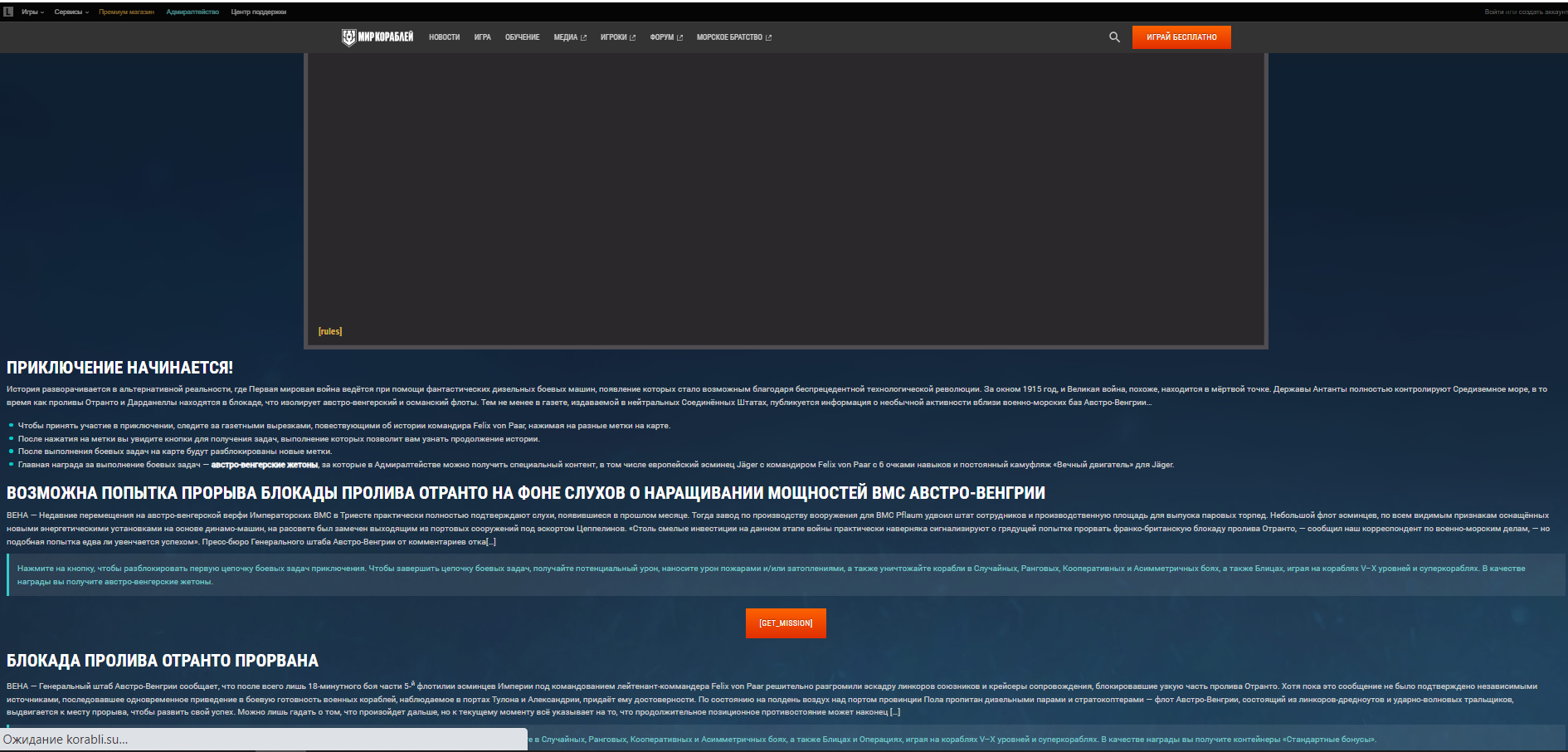Click the Lesta logo icon in the top bar
The height and width of the screenshot is (752, 1568).
tap(8, 12)
